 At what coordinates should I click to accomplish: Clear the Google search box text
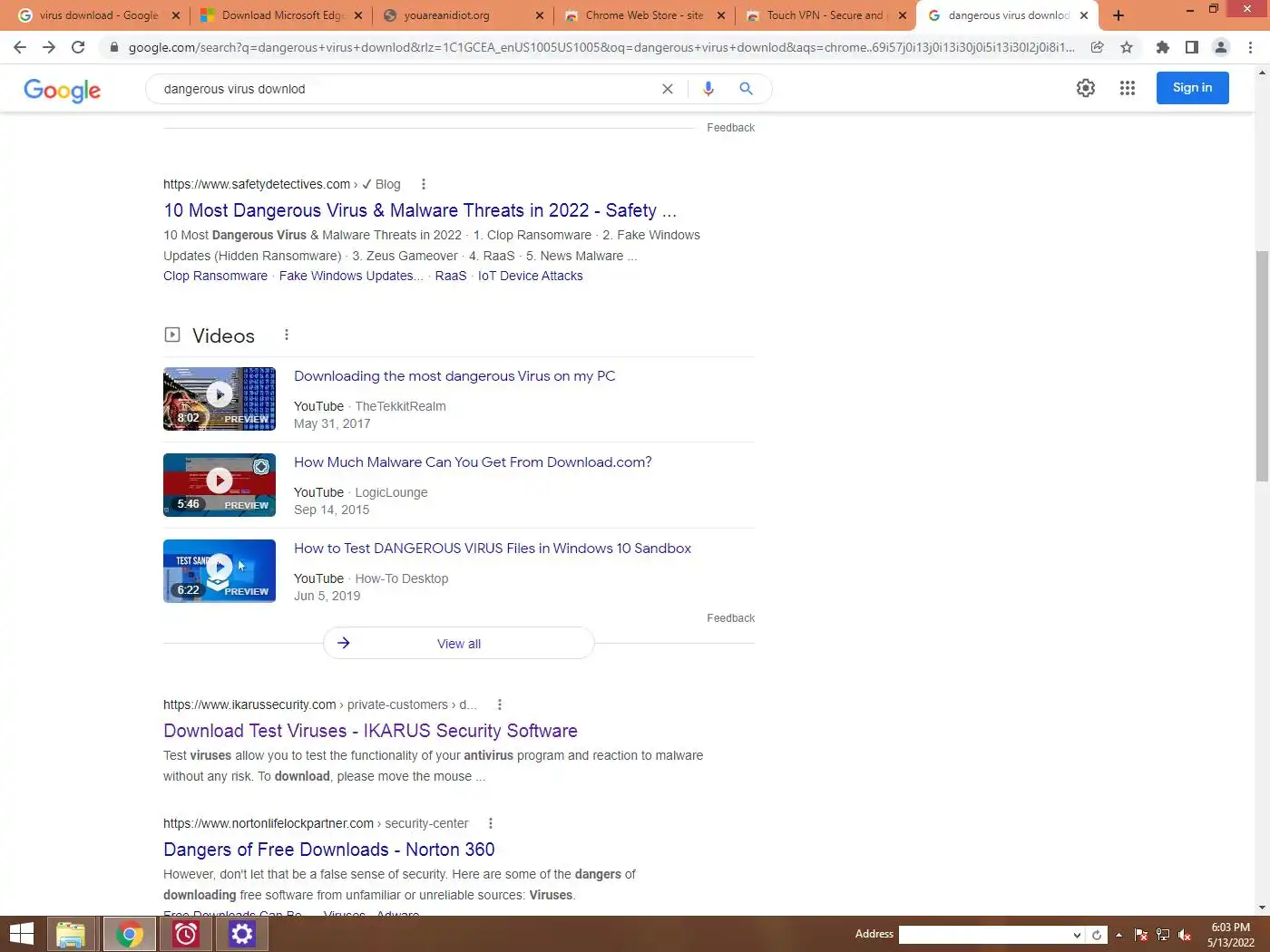pyautogui.click(x=668, y=89)
